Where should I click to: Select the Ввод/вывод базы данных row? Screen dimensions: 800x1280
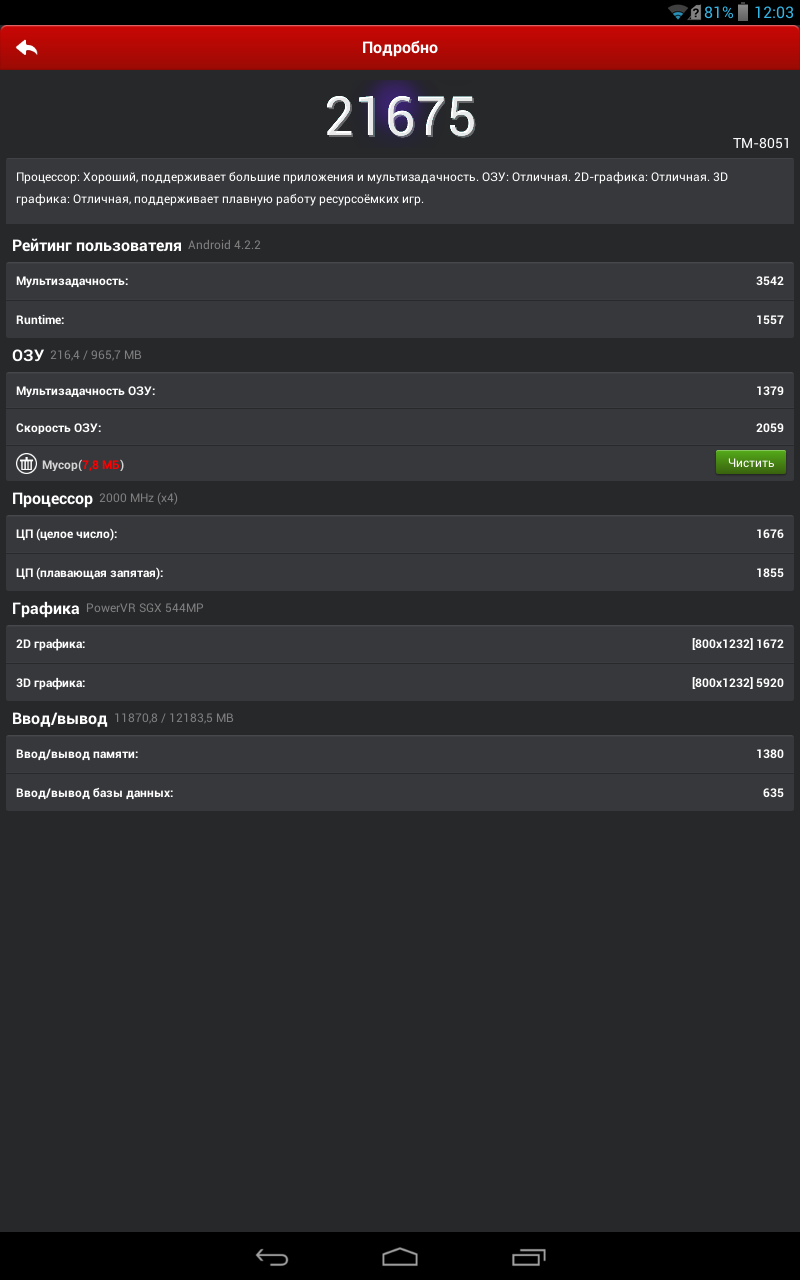tap(400, 793)
